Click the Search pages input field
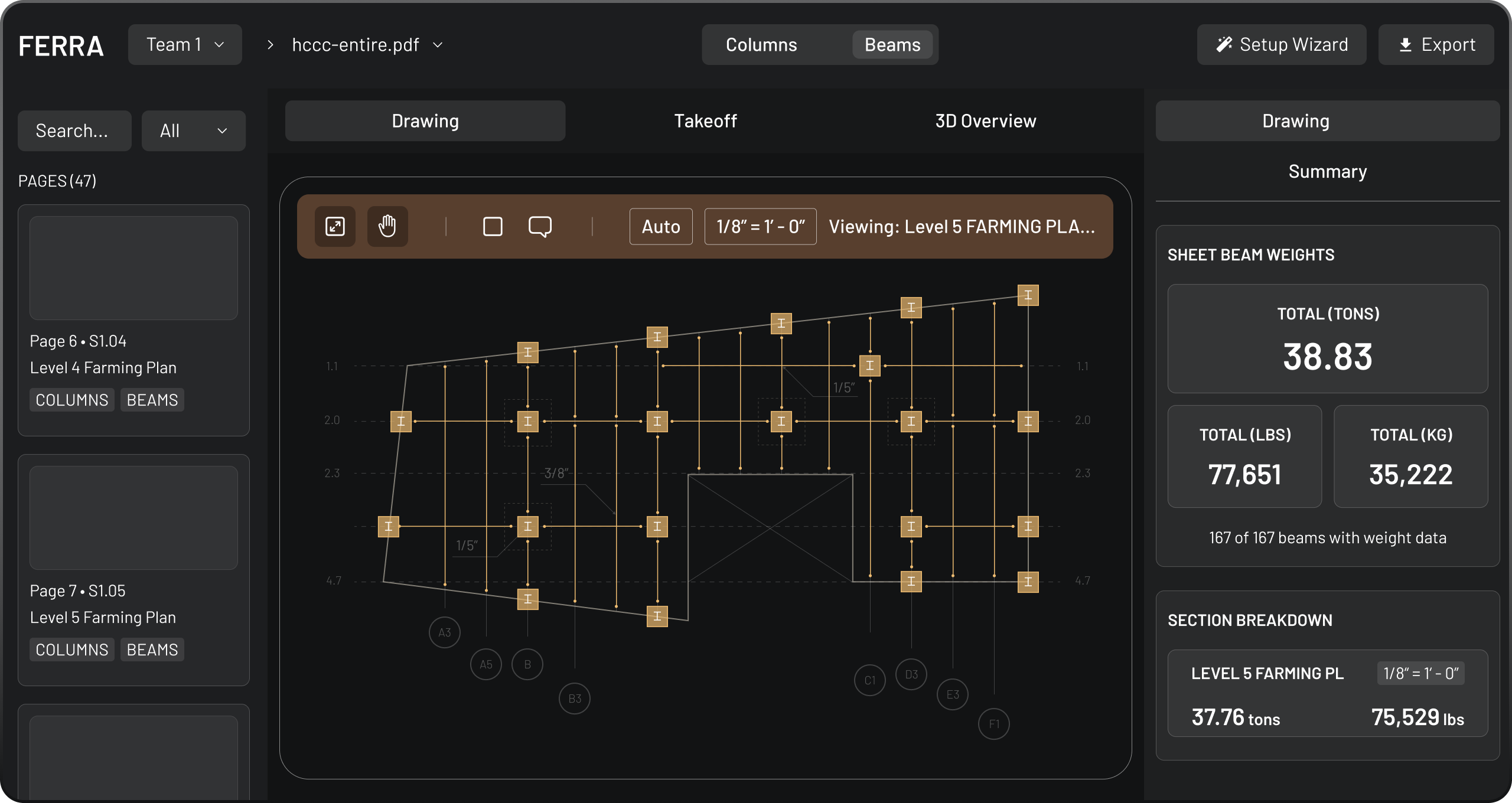1512x803 pixels. click(x=74, y=130)
